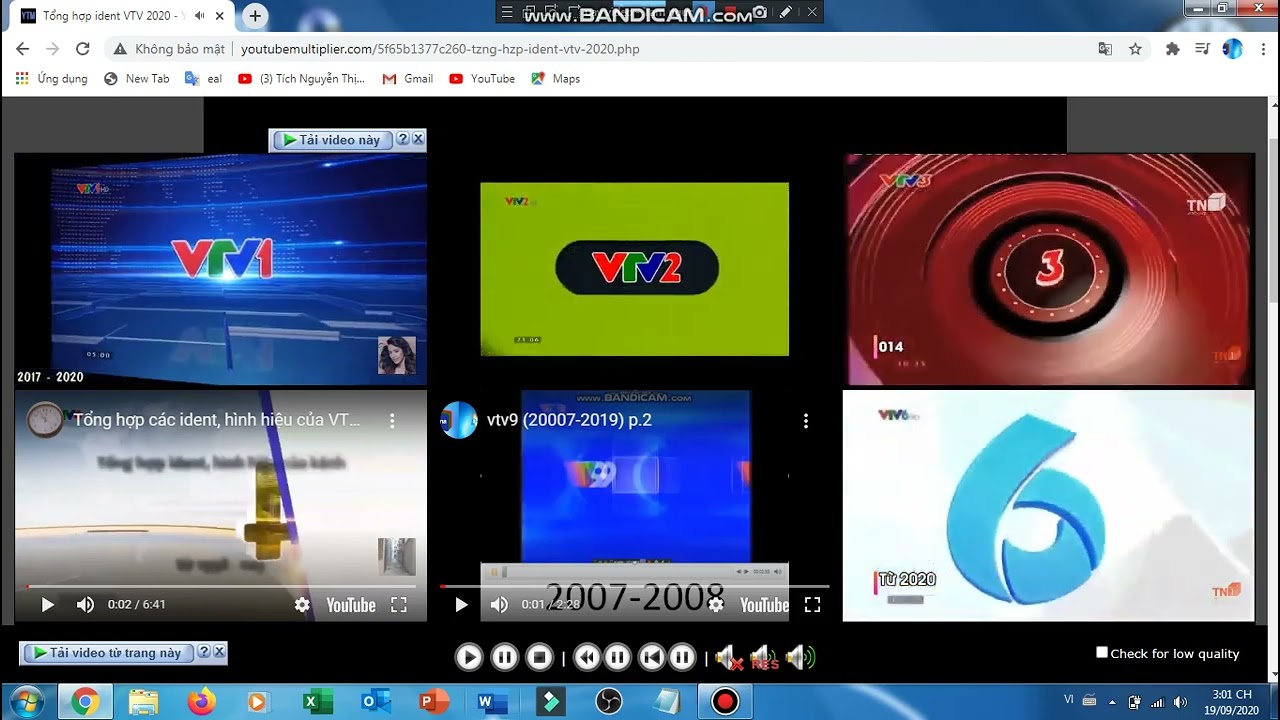This screenshot has width=1280, height=720.
Task: Enter fullscreen on the vtv9 video player
Action: [812, 604]
